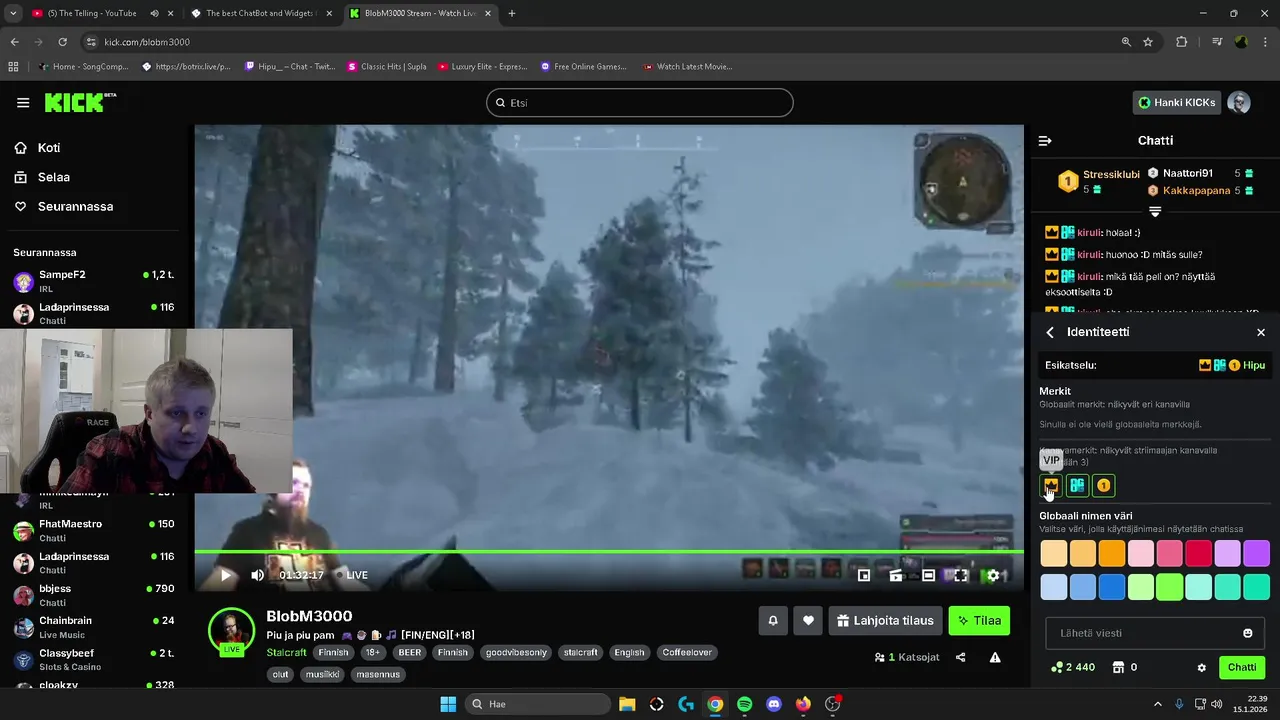Open chat settings gear icon

point(1202,667)
